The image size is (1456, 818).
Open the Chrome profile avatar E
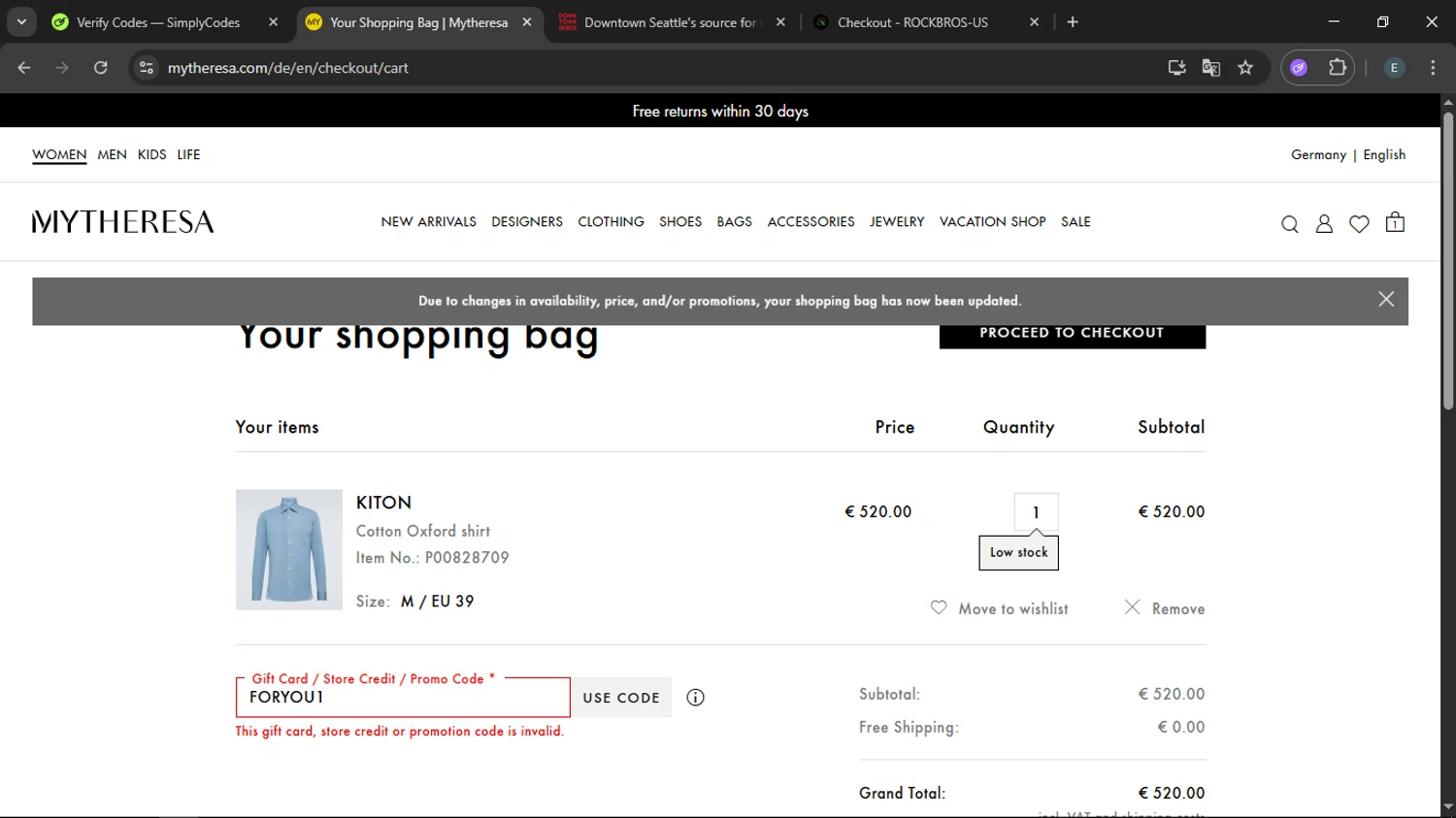(1394, 68)
